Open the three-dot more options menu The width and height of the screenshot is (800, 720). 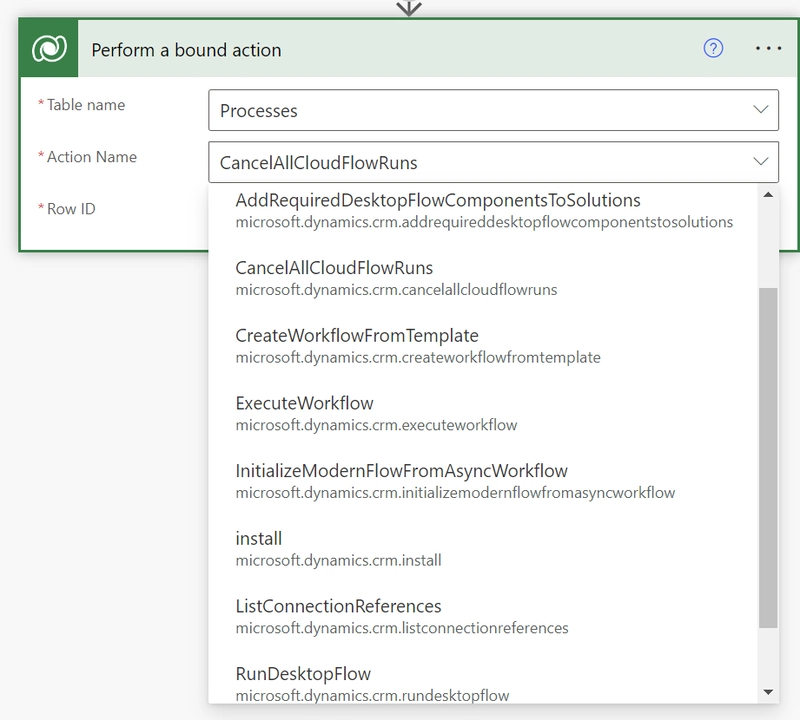[x=768, y=49]
